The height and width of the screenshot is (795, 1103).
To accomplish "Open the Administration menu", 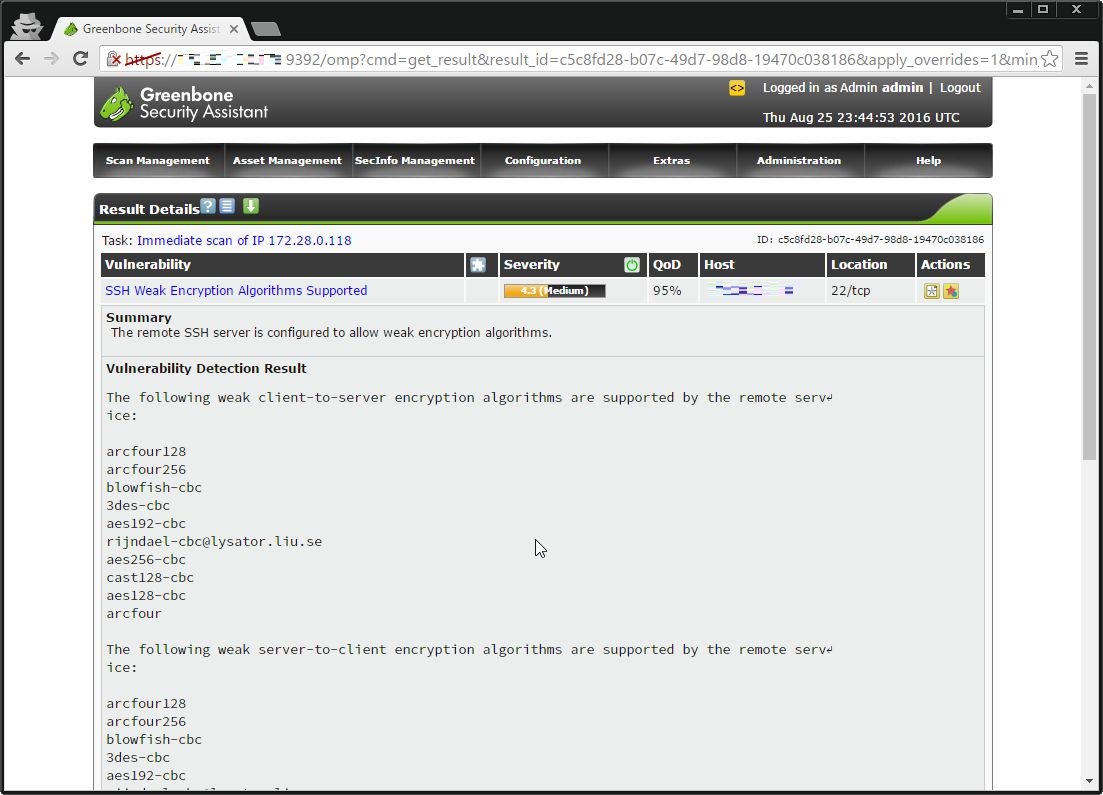I will tap(799, 160).
